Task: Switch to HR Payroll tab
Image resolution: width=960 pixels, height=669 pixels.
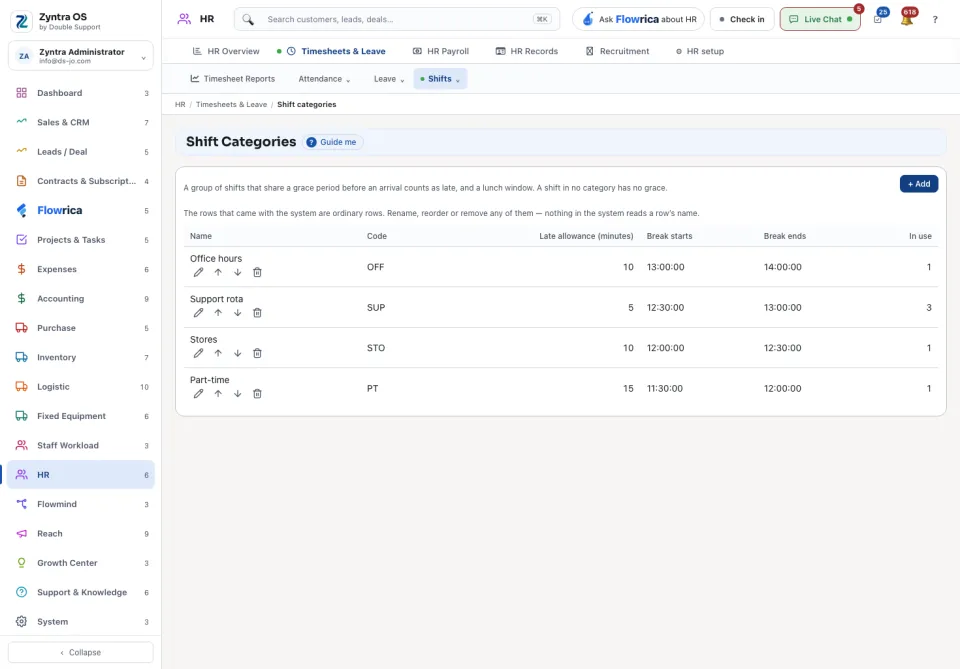Action: click(x=441, y=51)
